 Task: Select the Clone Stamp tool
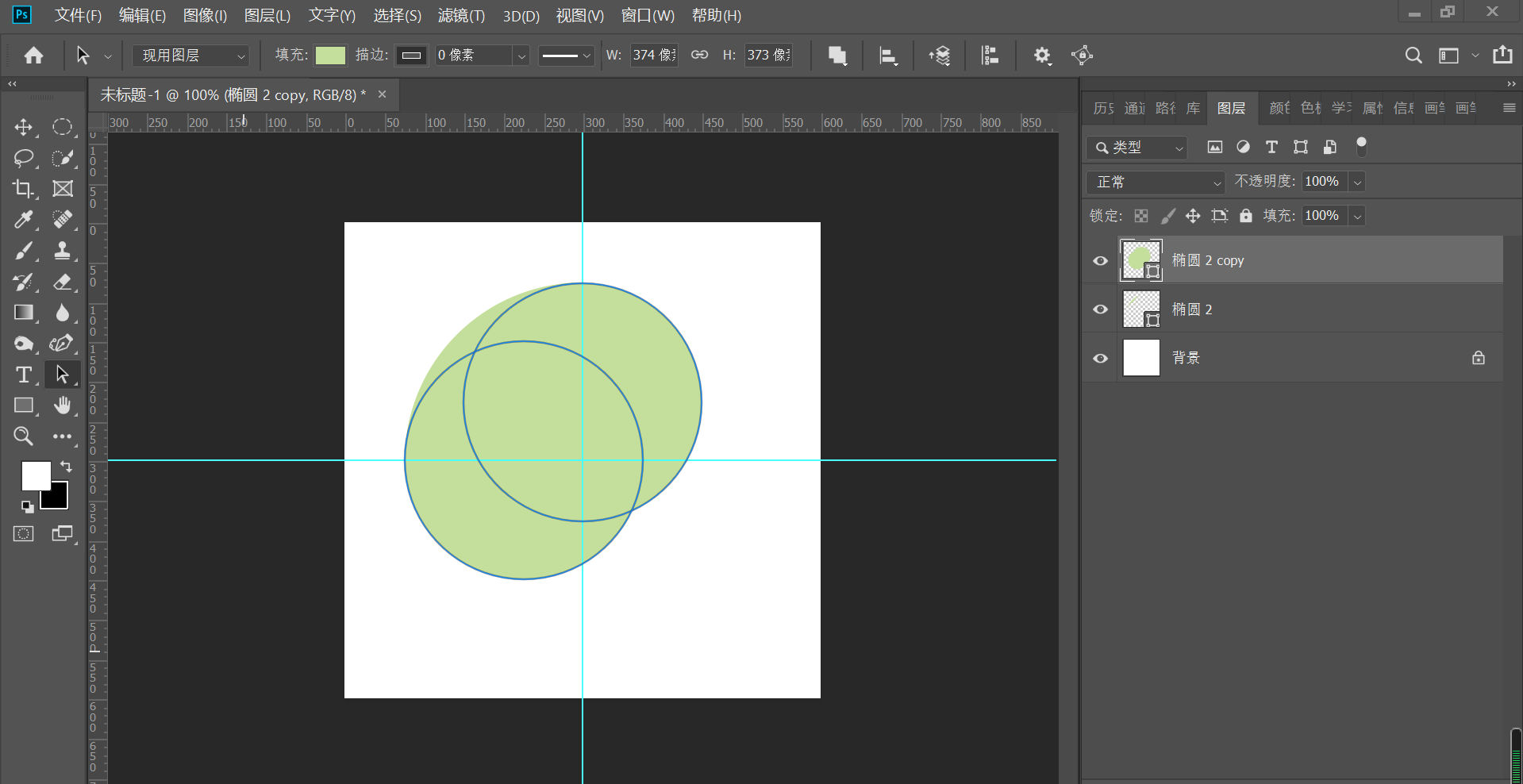point(63,251)
